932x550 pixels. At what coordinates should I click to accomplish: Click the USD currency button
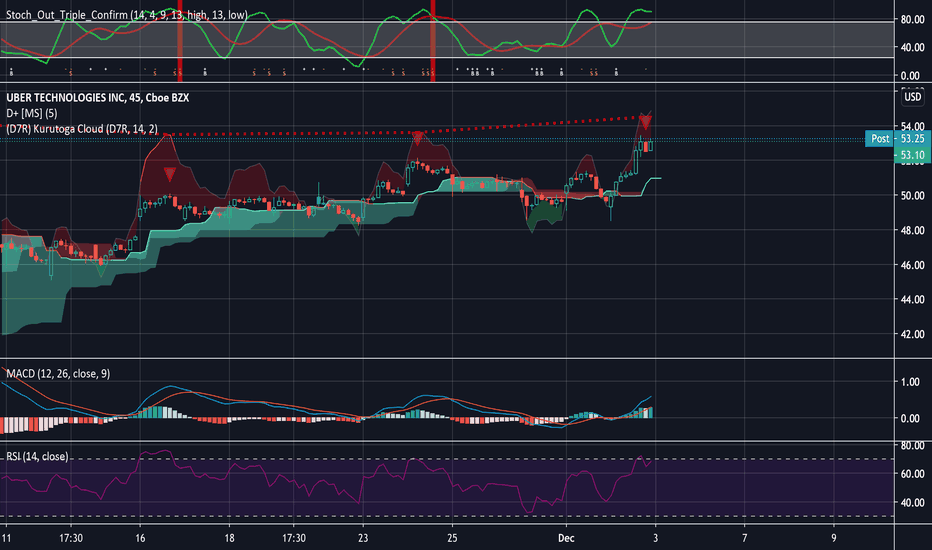click(912, 97)
